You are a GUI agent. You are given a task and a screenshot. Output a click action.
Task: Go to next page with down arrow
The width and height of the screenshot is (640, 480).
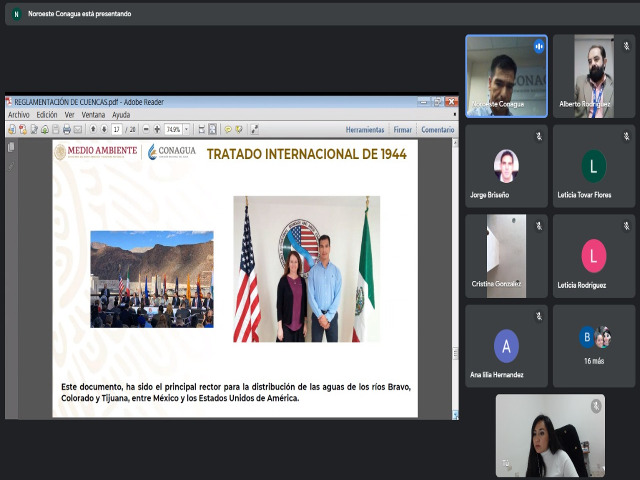point(103,129)
